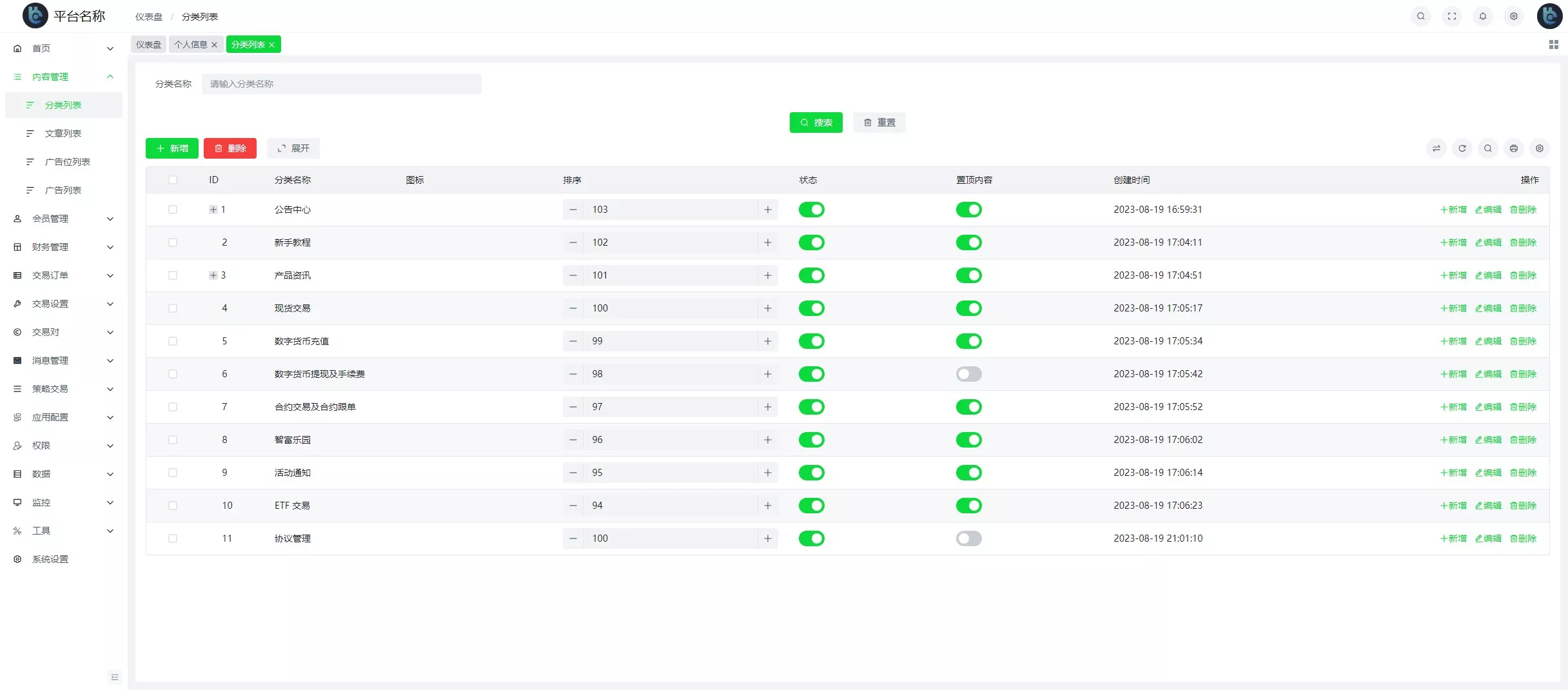Click the green 搜索 button
Image resolution: width=1568 pixels, height=690 pixels.
click(x=816, y=123)
